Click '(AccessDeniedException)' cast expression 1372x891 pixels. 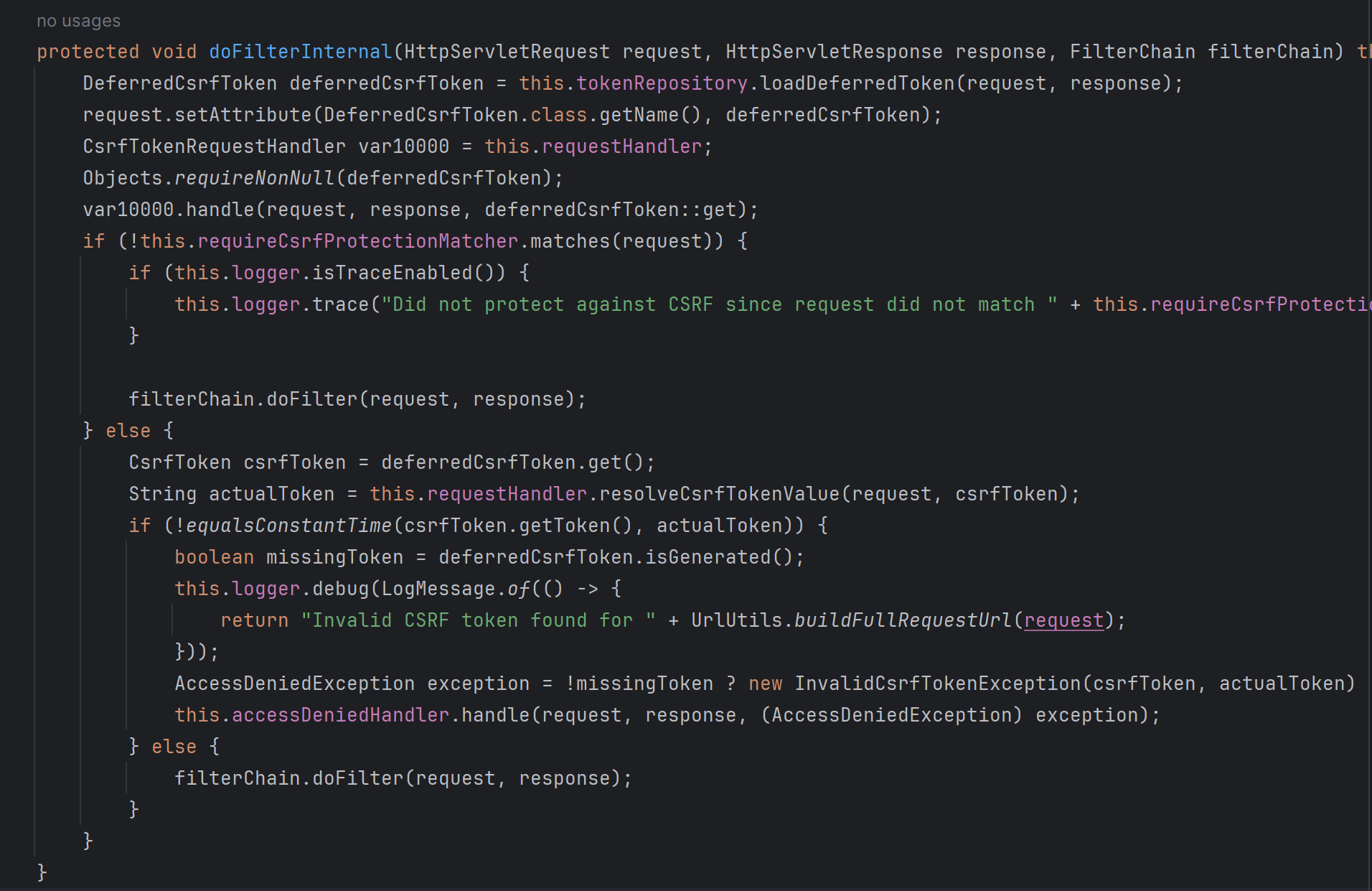pos(892,715)
